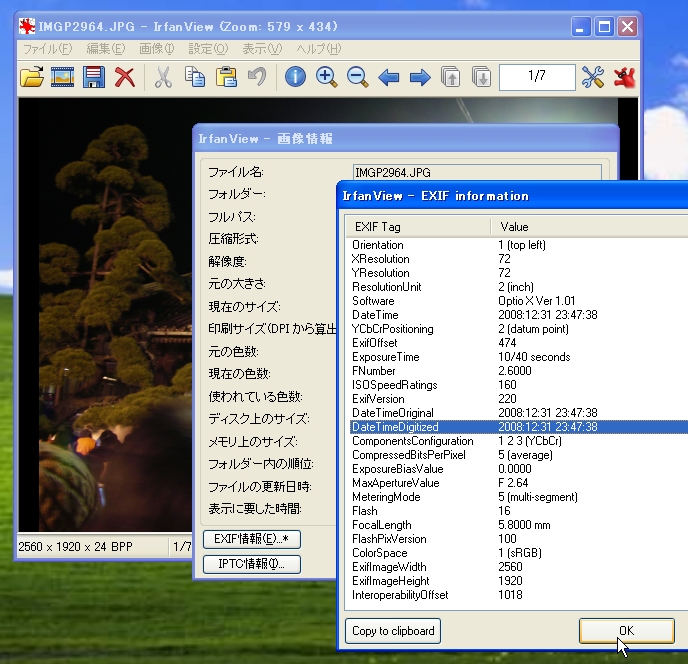Image resolution: width=688 pixels, height=664 pixels.
Task: Select the MaxApertureValue row
Action: pyautogui.click(x=519, y=483)
